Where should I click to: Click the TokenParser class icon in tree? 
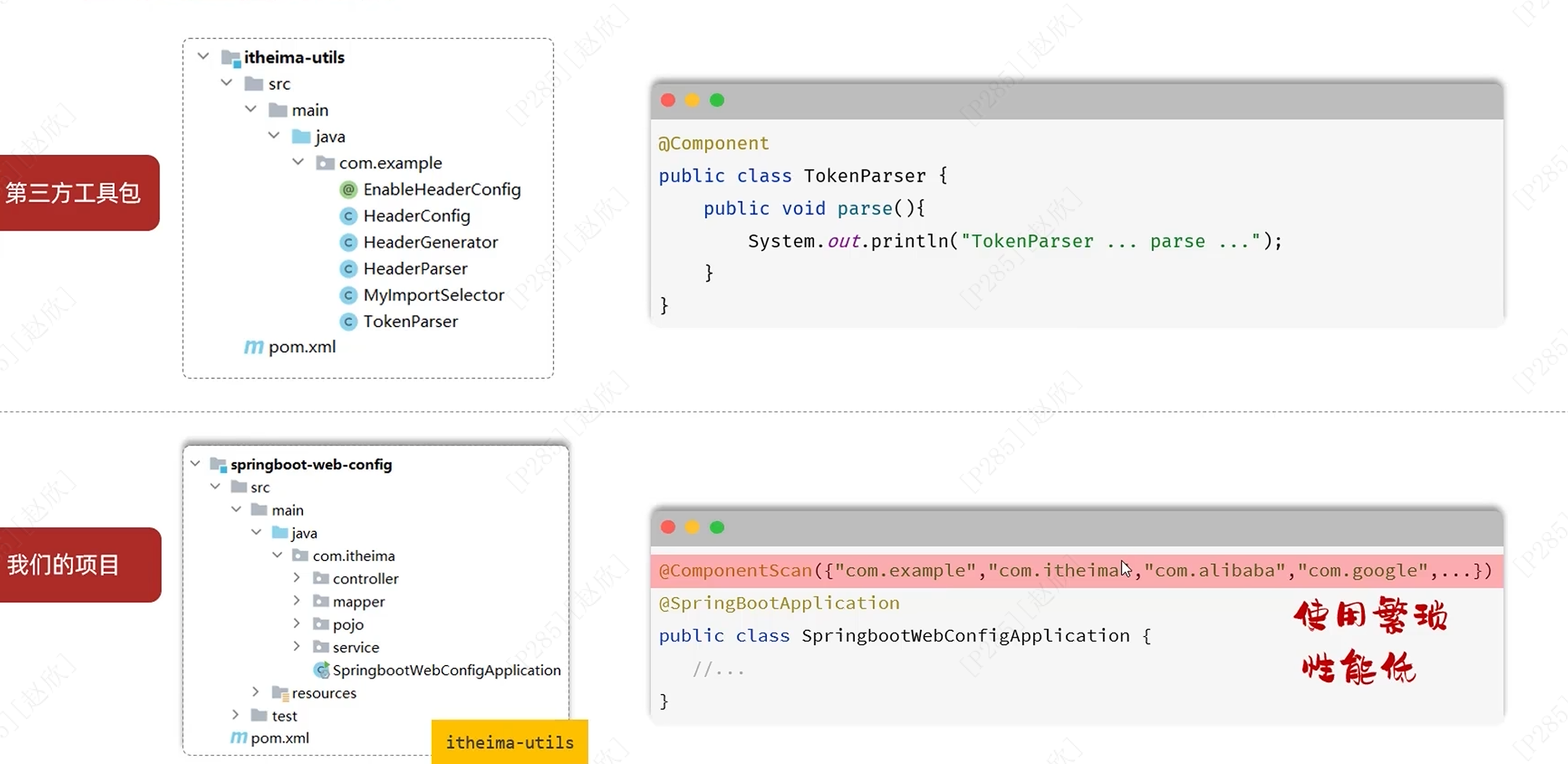[348, 322]
